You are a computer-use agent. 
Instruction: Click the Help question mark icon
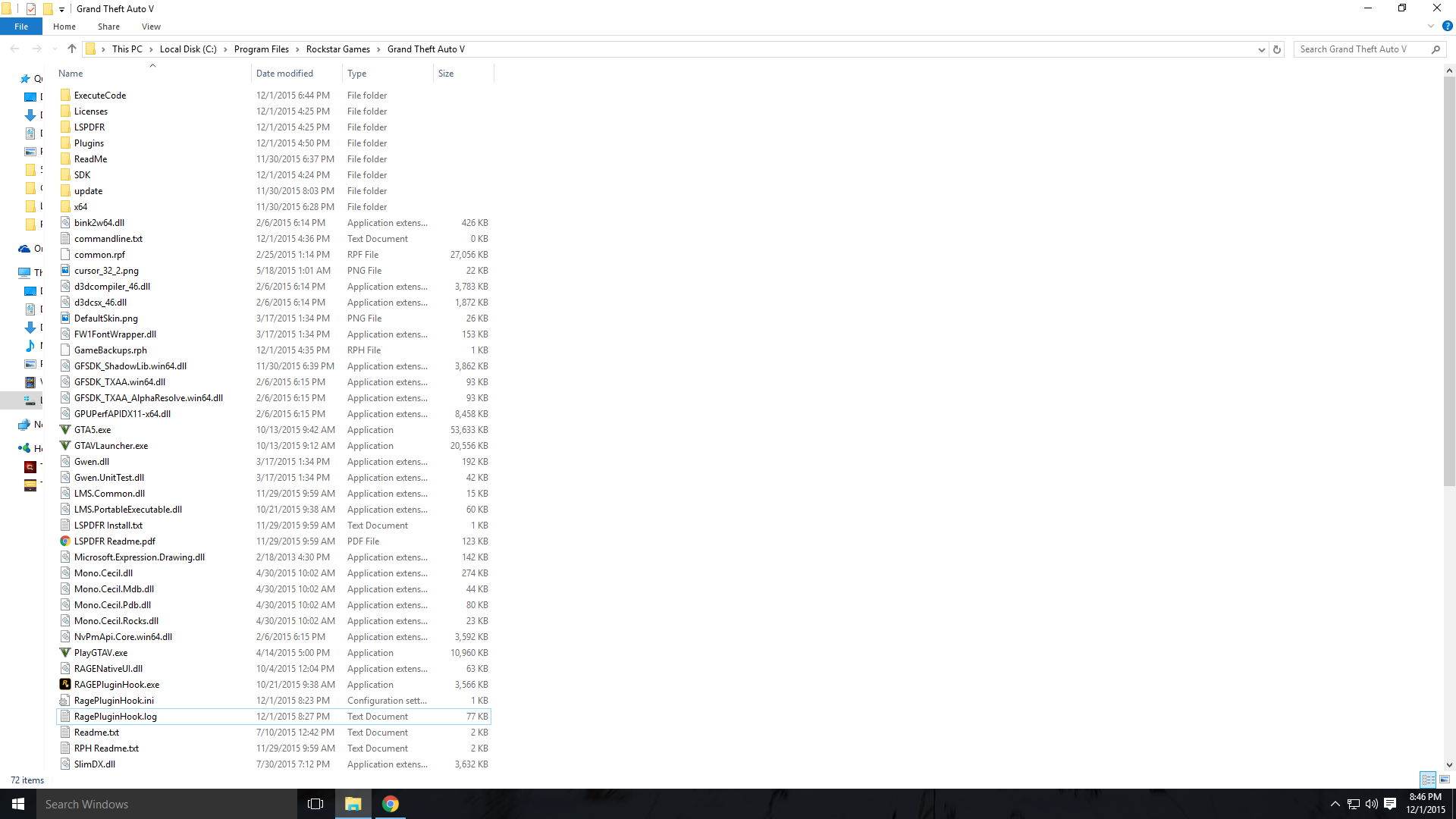(x=1447, y=26)
